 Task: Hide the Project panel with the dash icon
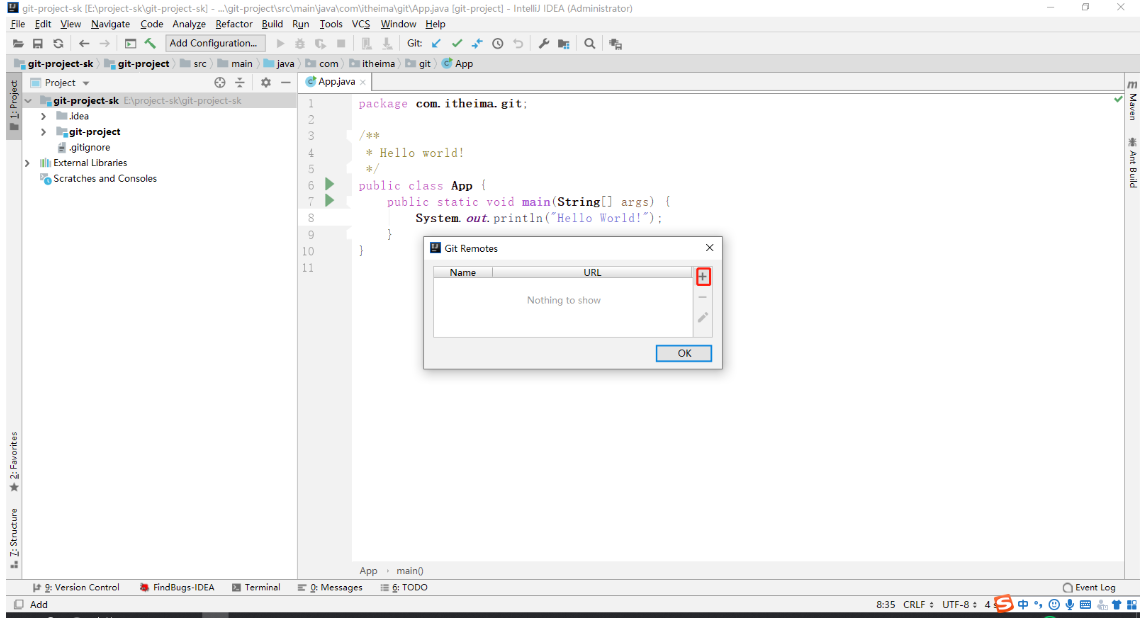pos(286,83)
